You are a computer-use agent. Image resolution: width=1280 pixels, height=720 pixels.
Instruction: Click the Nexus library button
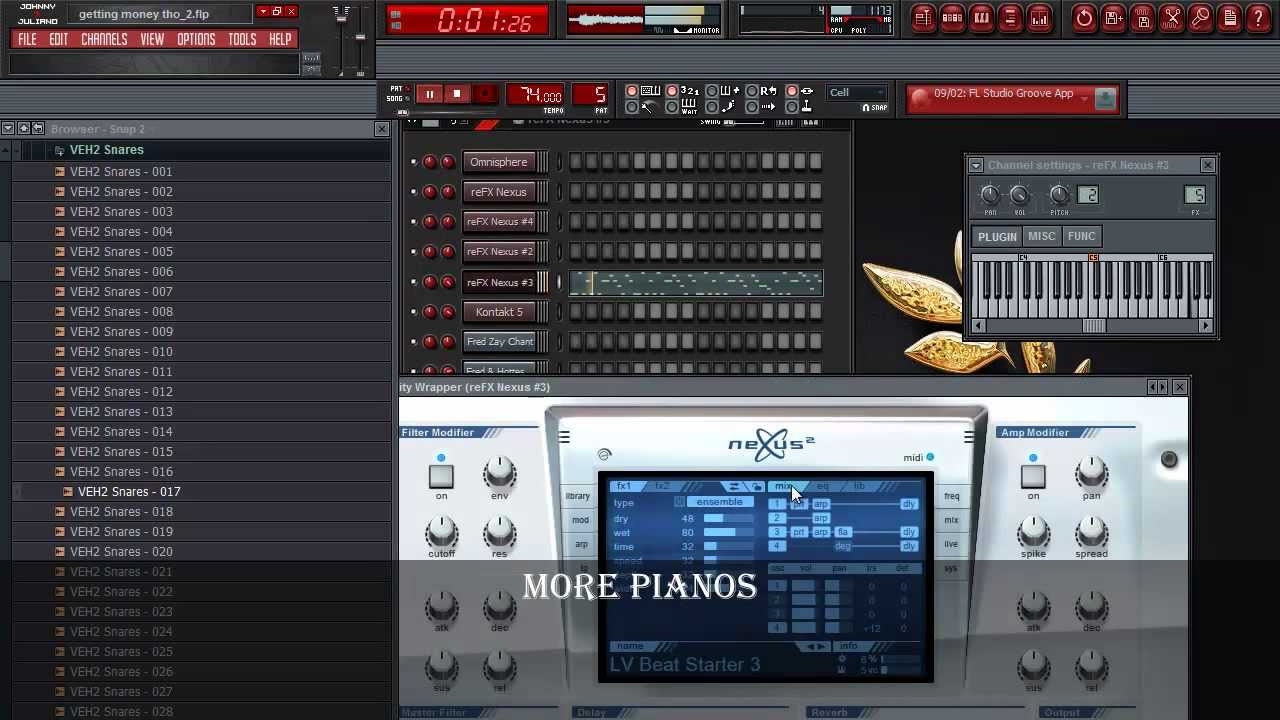point(578,496)
